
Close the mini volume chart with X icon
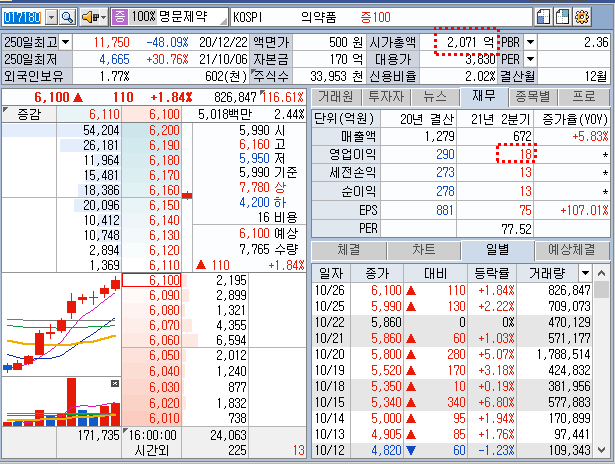115,383
